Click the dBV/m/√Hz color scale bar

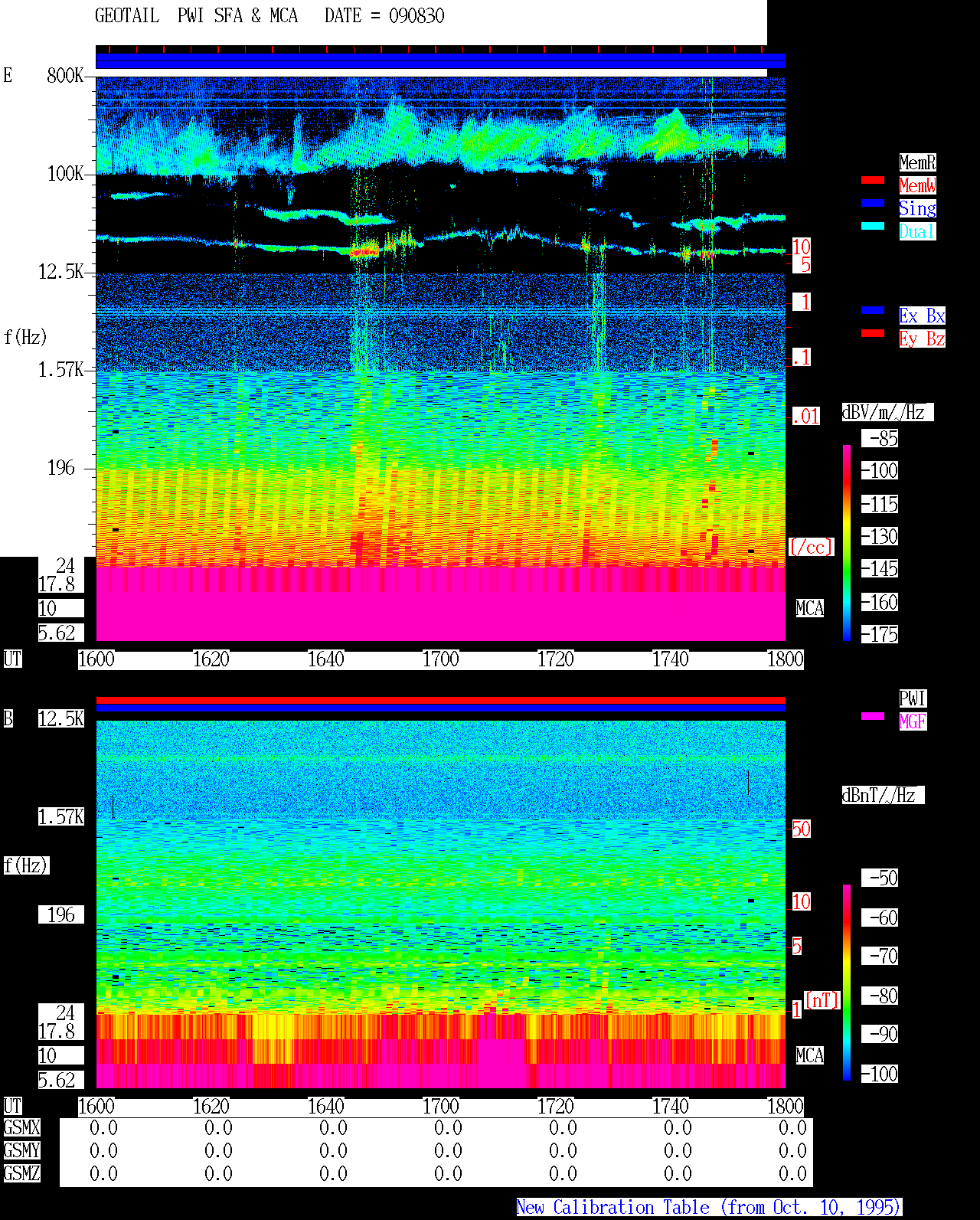pyautogui.click(x=847, y=542)
